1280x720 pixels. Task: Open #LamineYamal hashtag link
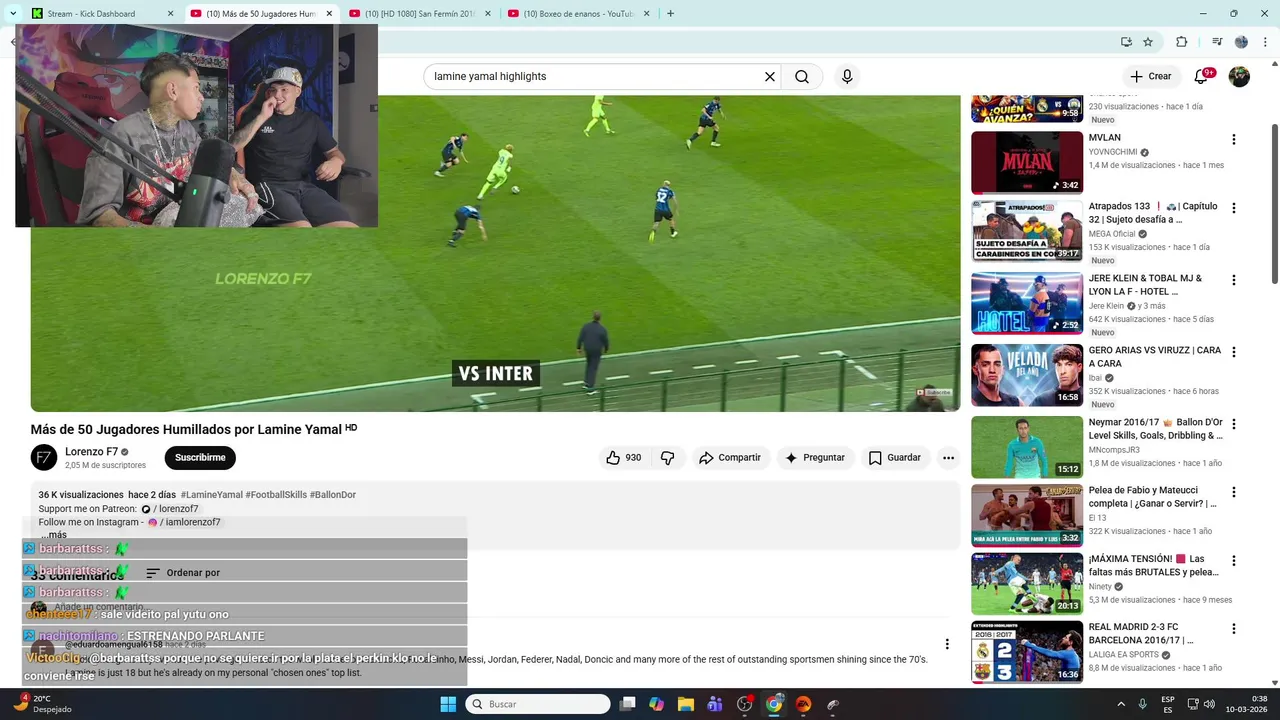pos(212,495)
